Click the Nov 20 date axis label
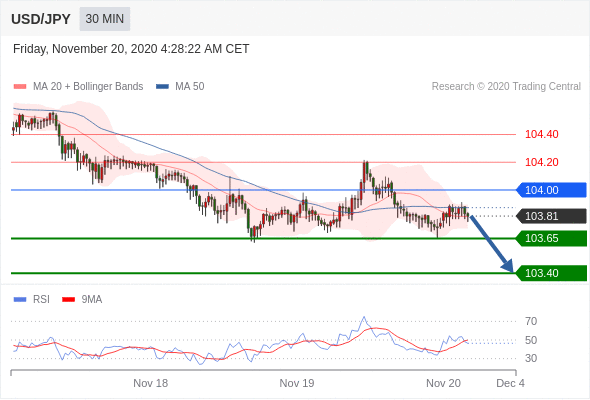This screenshot has width=590, height=400. [x=443, y=383]
